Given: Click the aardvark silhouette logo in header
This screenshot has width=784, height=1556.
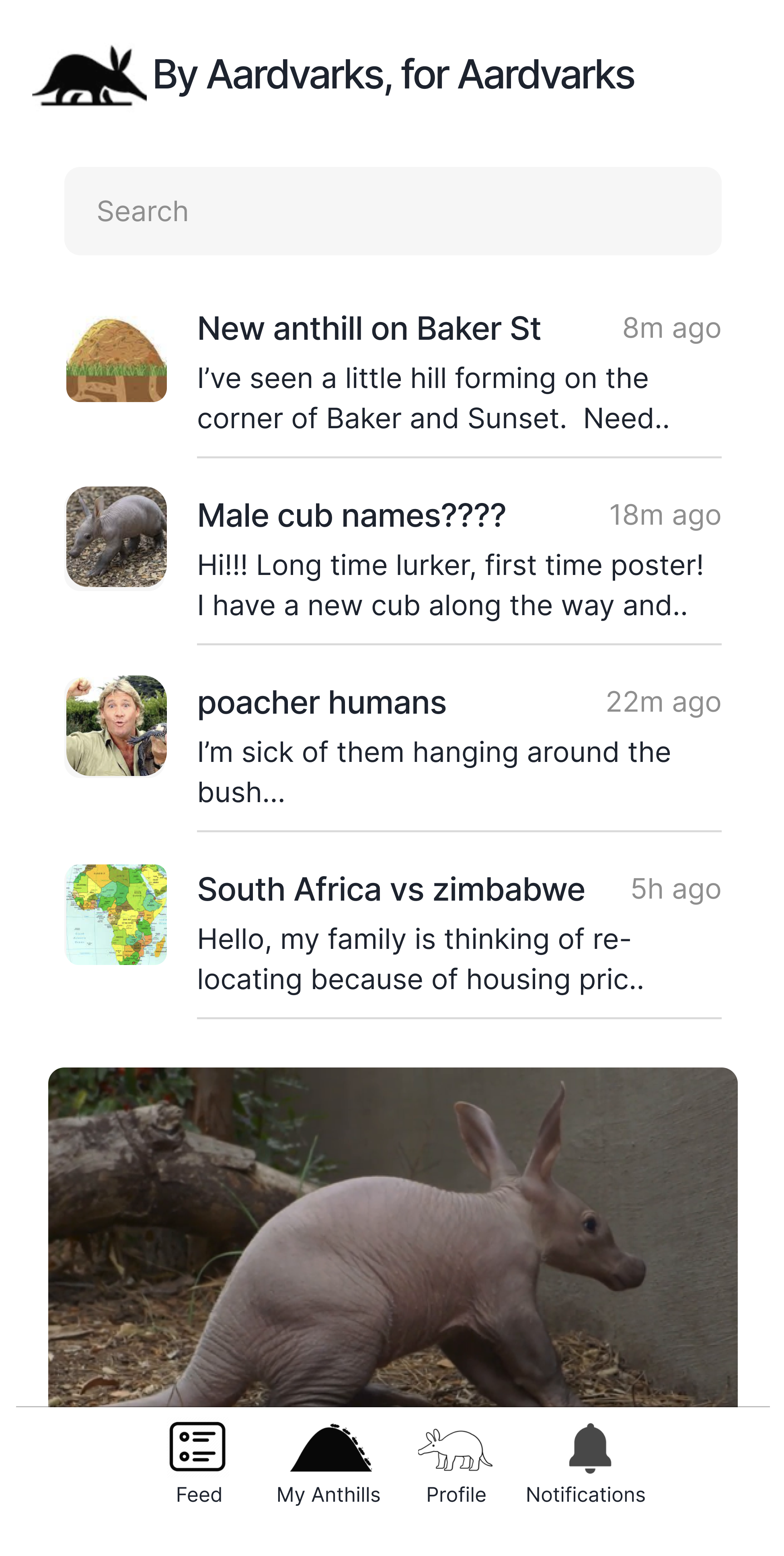Looking at the screenshot, I should pos(89,76).
